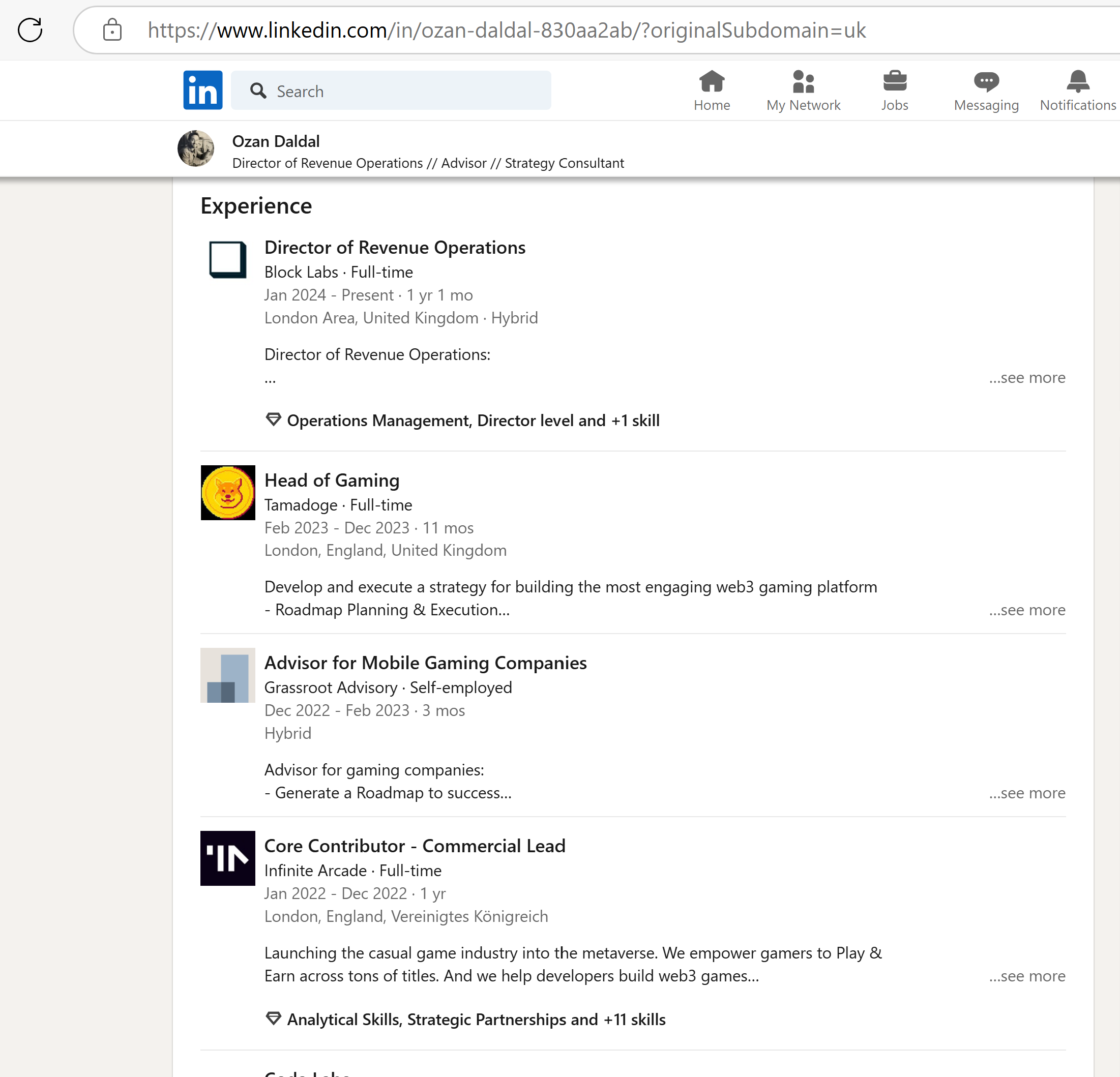Expand Block Labs description with see more
Screen dimensions: 1120x1077
click(x=1027, y=378)
